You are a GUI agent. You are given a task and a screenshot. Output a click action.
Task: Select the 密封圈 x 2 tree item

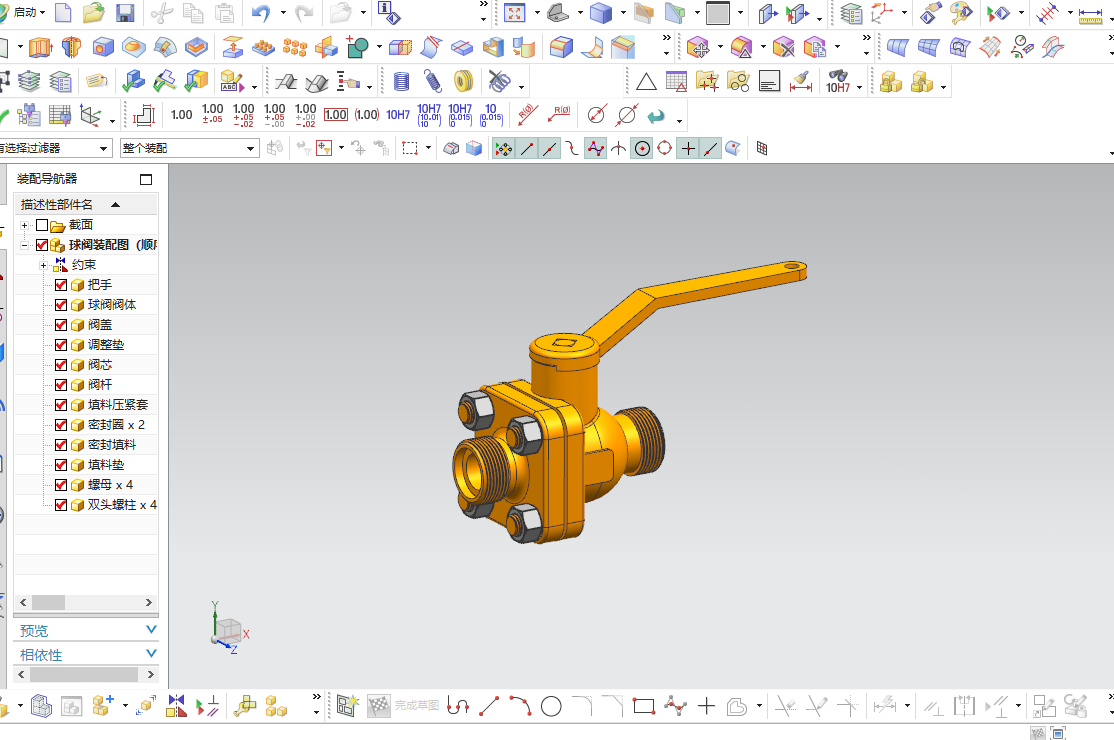pos(117,425)
